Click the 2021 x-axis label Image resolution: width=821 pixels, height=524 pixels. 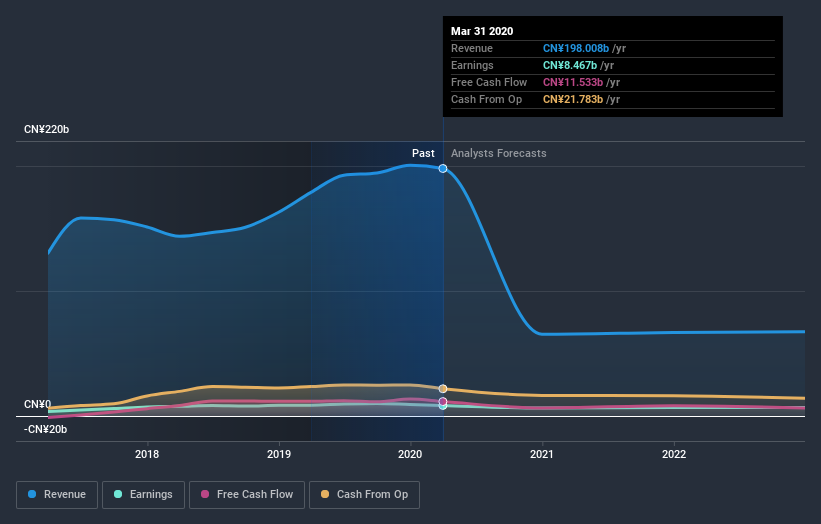[542, 454]
